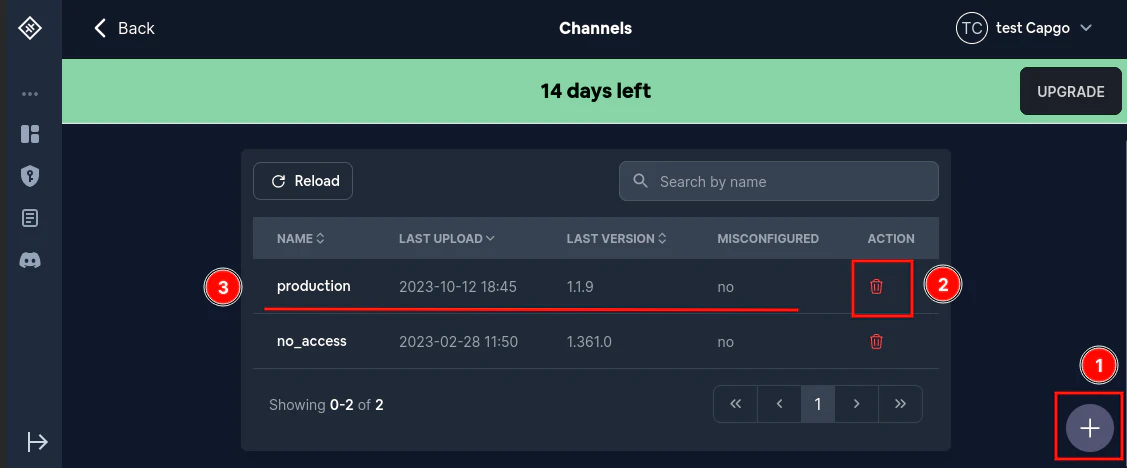Delete the no_access channel
The width and height of the screenshot is (1127, 468).
point(876,342)
